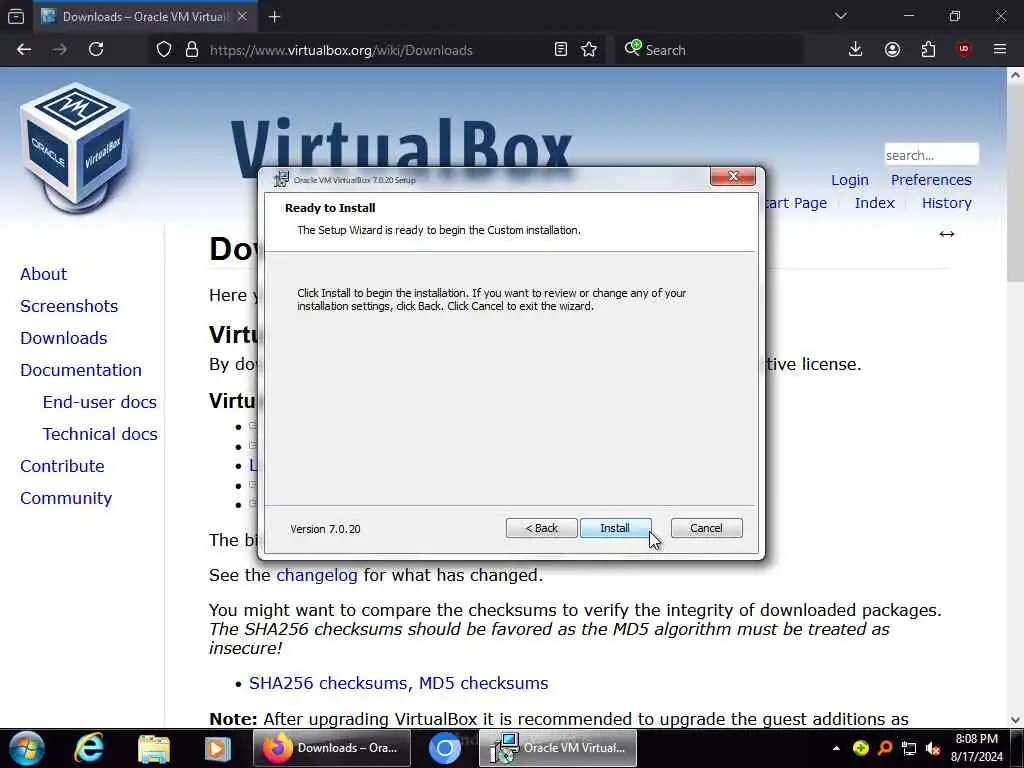Viewport: 1024px width, 768px height.
Task: Click the VirtualBox Setup dialog title icon
Action: [x=281, y=179]
